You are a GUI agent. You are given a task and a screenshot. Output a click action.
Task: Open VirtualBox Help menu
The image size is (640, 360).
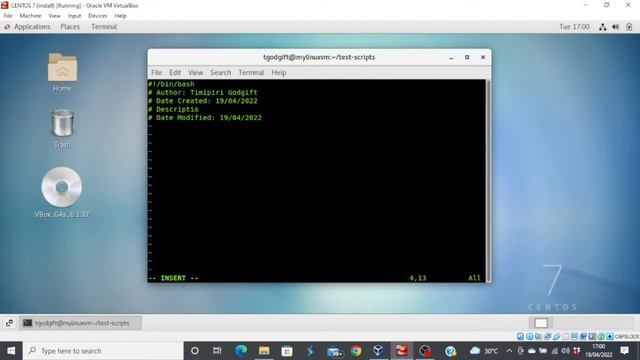tap(120, 16)
